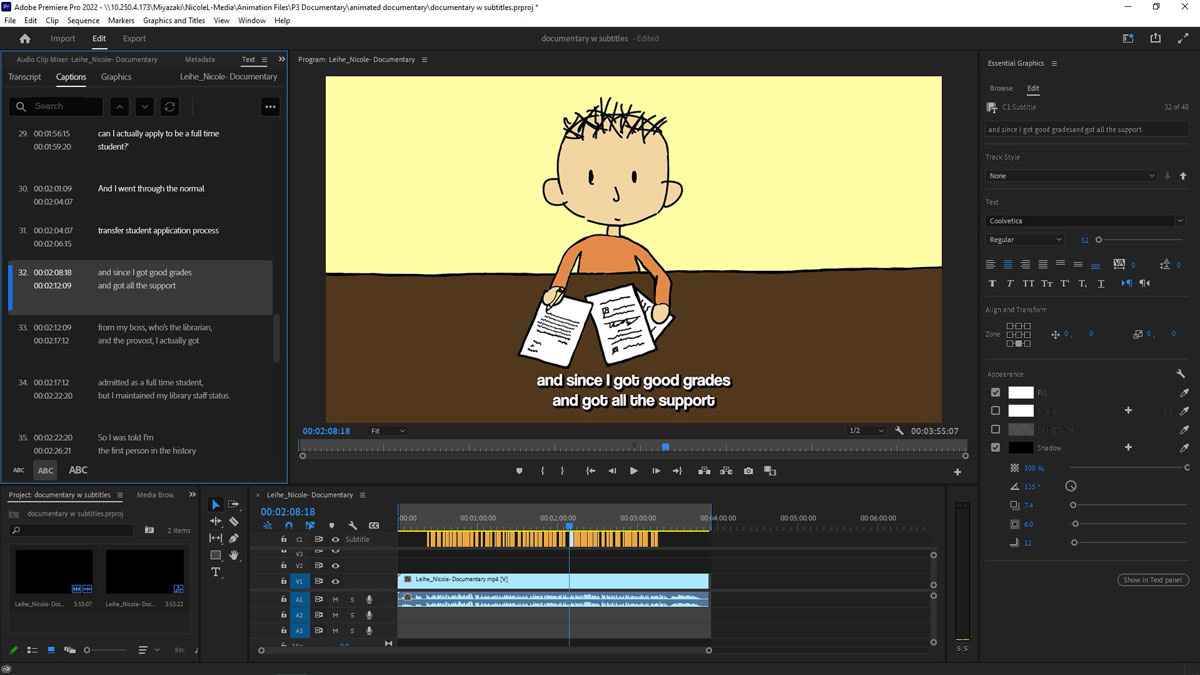This screenshot has width=1200, height=675.
Task: Click the Home icon
Action: (x=25, y=39)
